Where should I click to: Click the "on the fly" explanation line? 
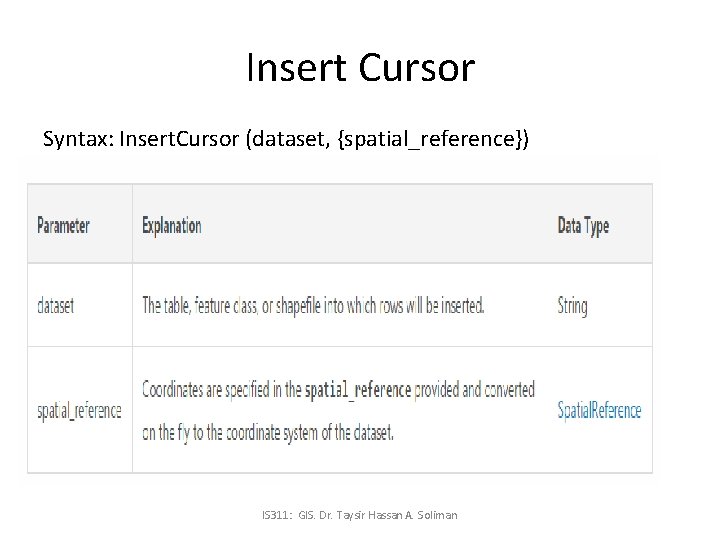[x=268, y=433]
